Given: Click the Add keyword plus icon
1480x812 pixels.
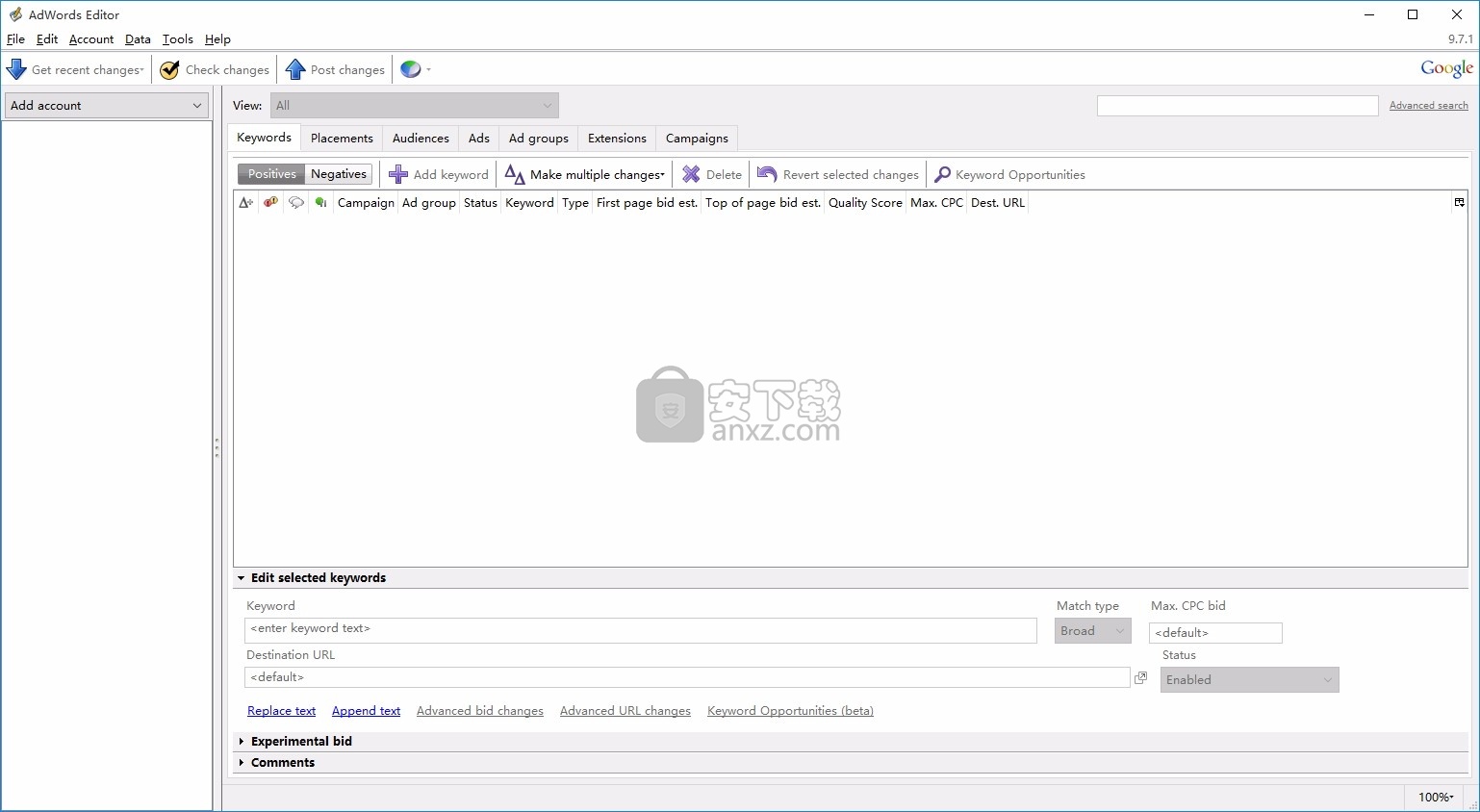Looking at the screenshot, I should pyautogui.click(x=398, y=174).
